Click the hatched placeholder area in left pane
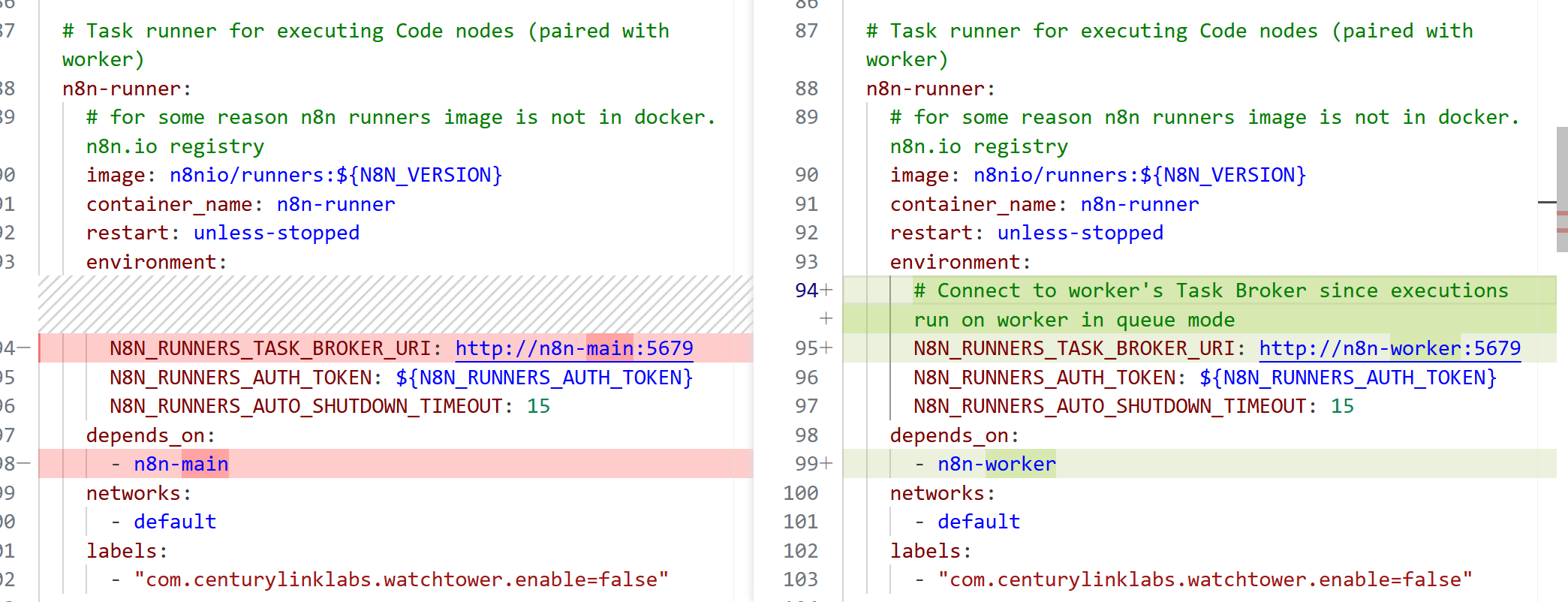1568x602 pixels. 395,304
